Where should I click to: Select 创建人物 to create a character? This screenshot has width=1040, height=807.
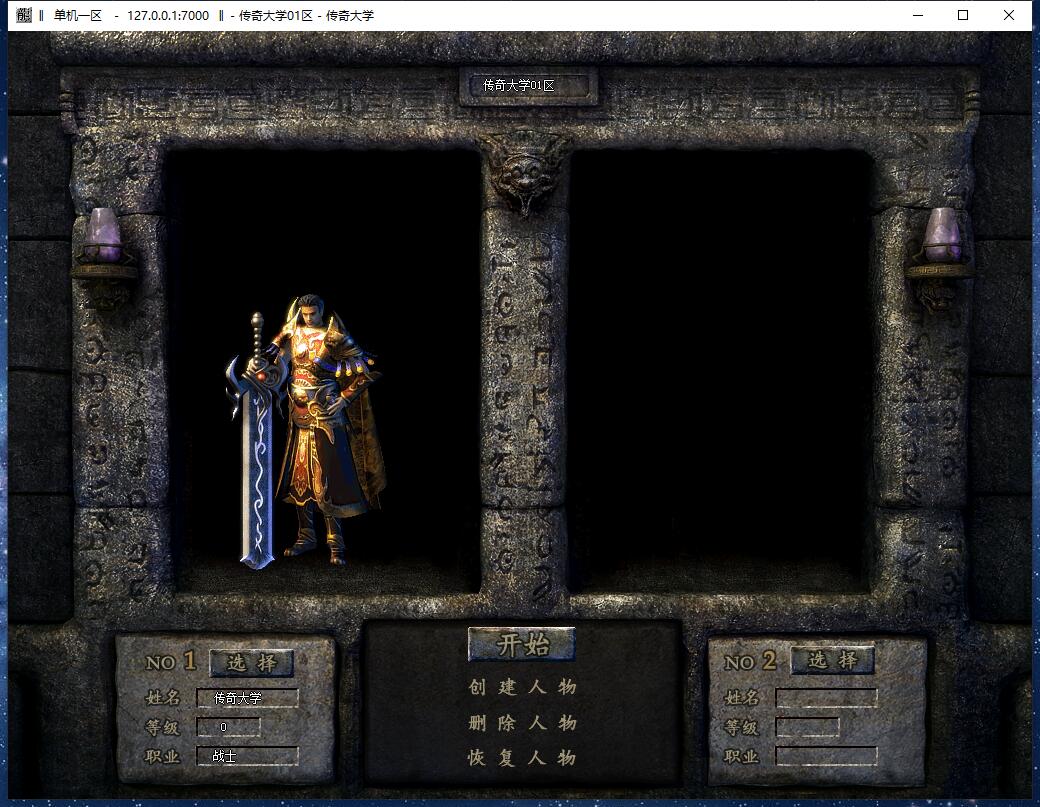[x=522, y=687]
